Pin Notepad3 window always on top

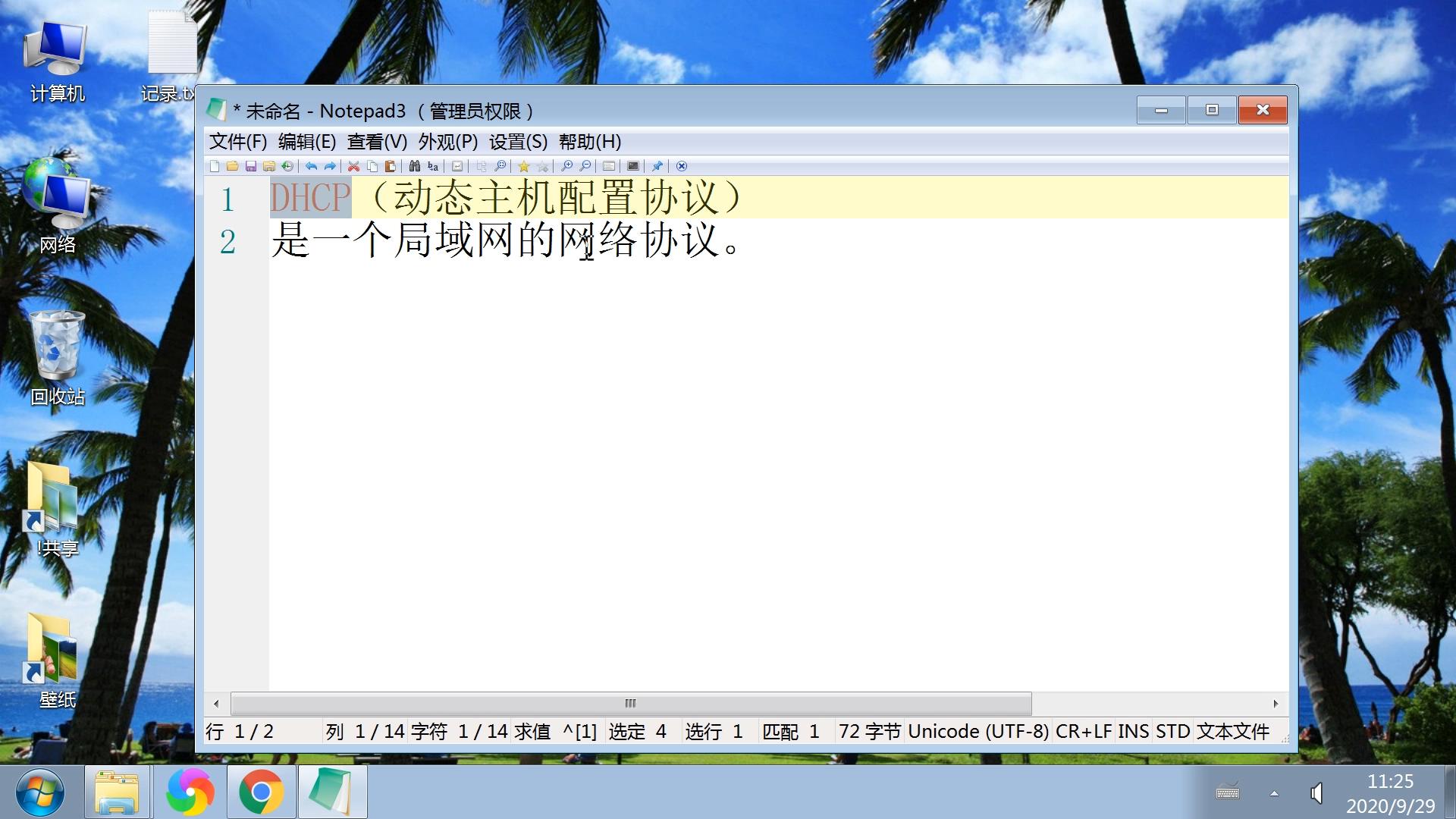657,166
